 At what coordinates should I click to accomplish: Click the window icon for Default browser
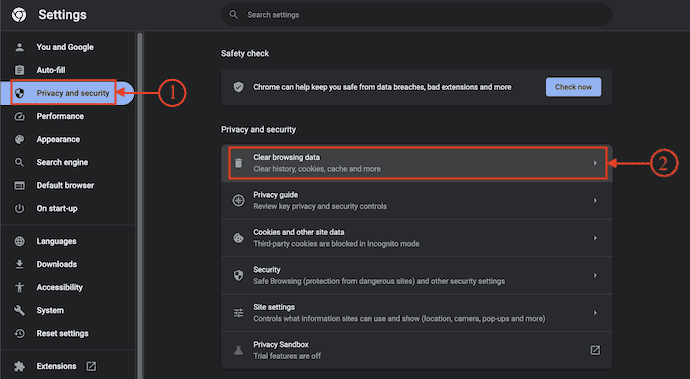[x=19, y=185]
